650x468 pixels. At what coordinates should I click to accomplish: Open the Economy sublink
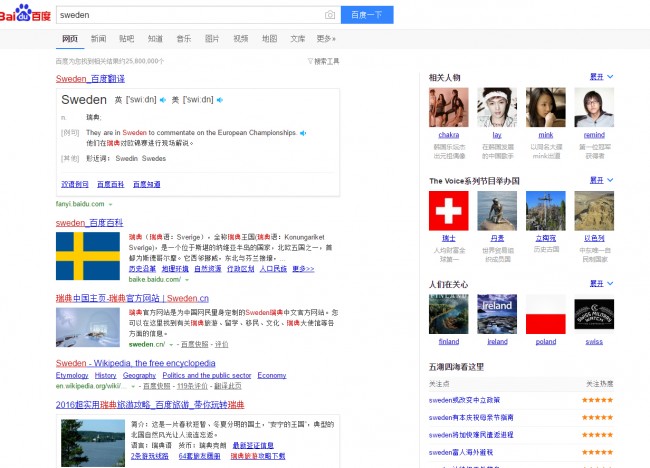272,376
